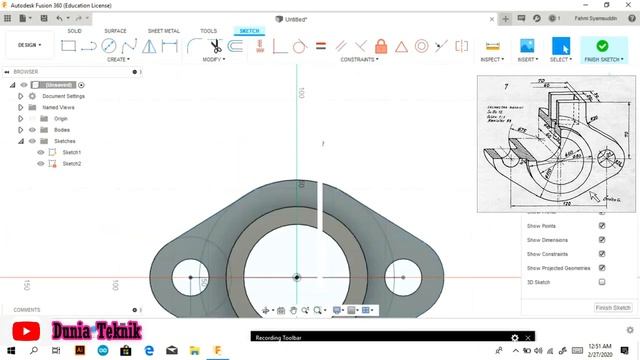Click the Insert image icon

[x=527, y=46]
